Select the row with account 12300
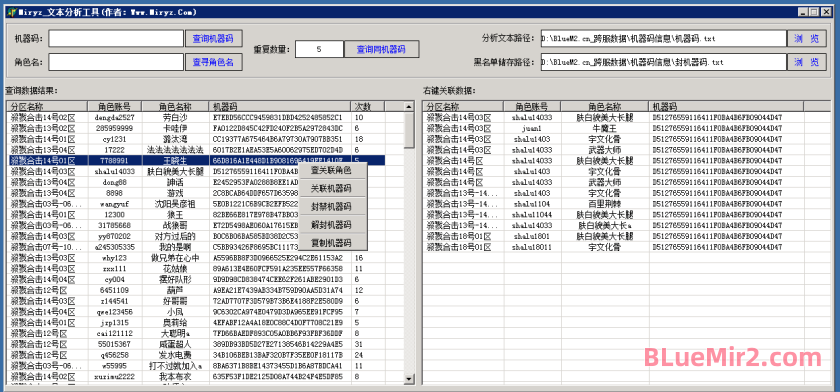This screenshot has width=840, height=392. pyautogui.click(x=196, y=214)
